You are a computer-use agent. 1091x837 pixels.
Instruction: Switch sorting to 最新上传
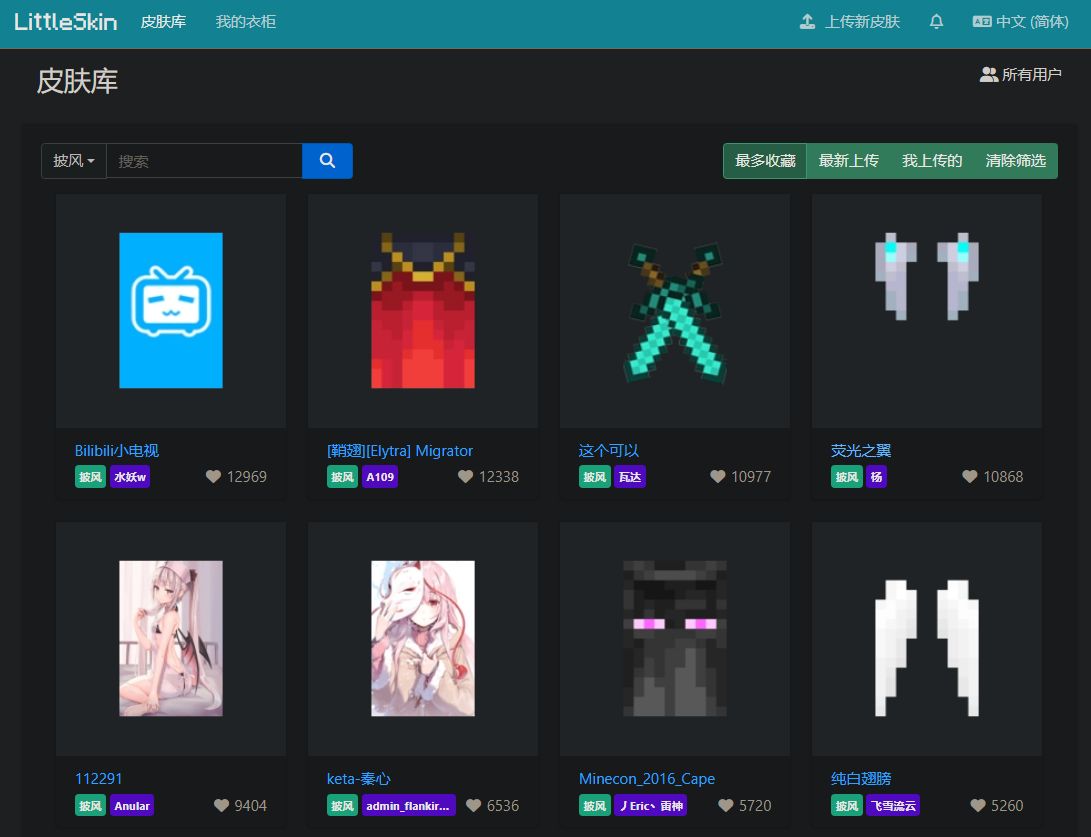tap(848, 161)
